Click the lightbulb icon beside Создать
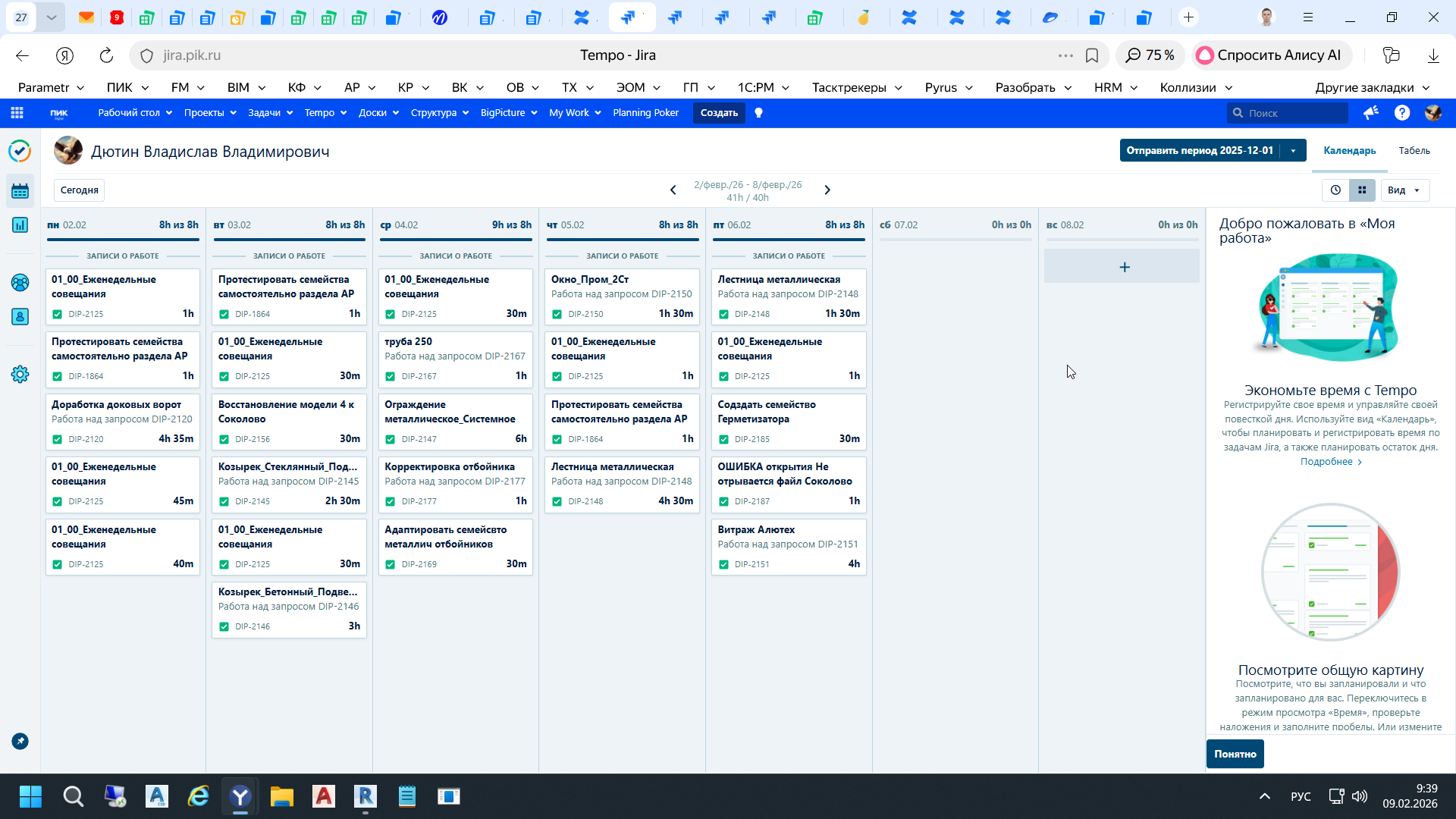 pos(758,113)
